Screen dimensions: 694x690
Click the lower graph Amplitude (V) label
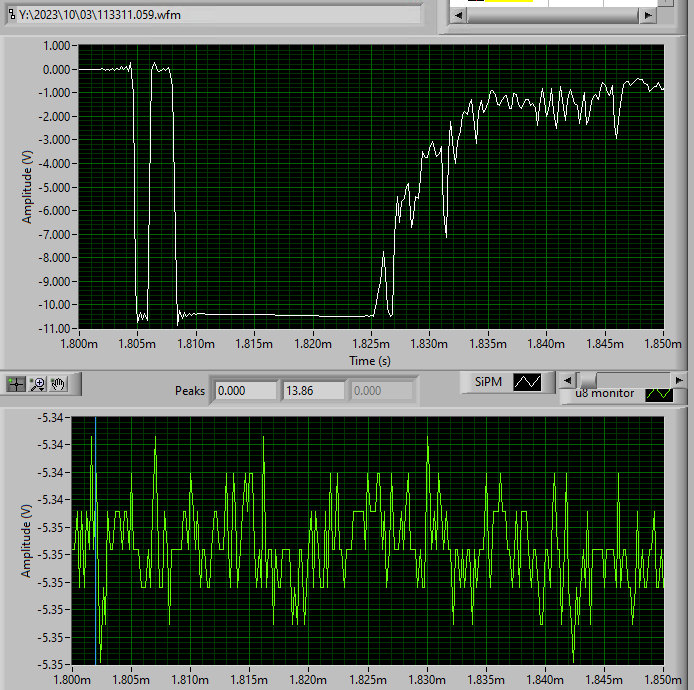(x=26, y=540)
